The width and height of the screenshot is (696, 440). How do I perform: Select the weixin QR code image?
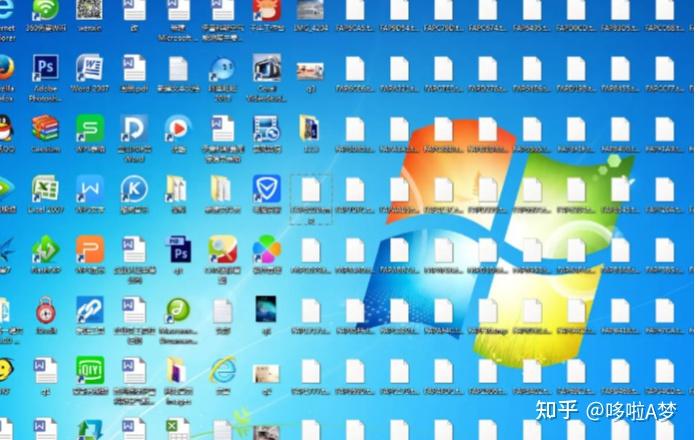tap(89, 10)
